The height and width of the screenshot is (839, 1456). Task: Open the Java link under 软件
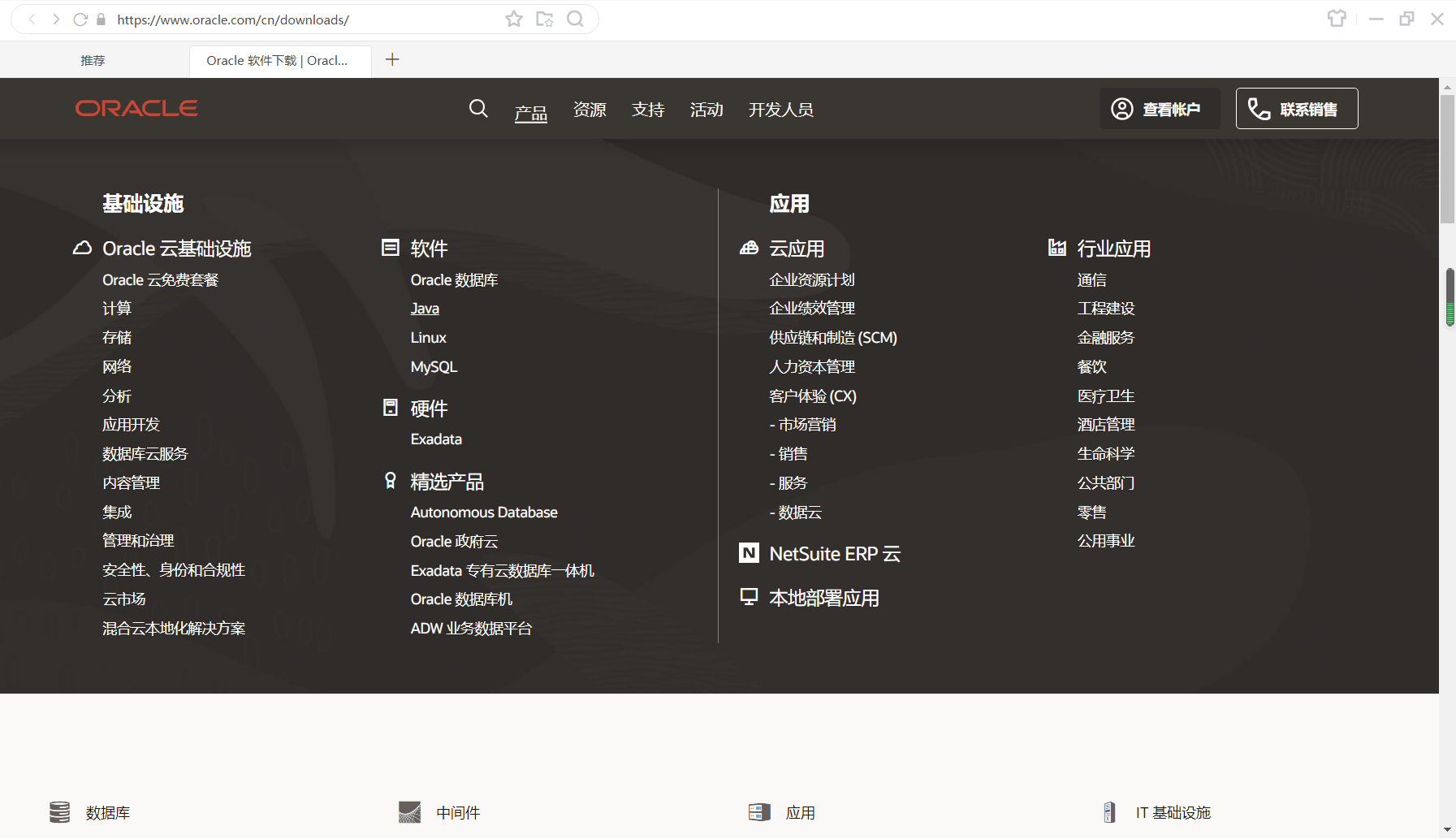(425, 309)
